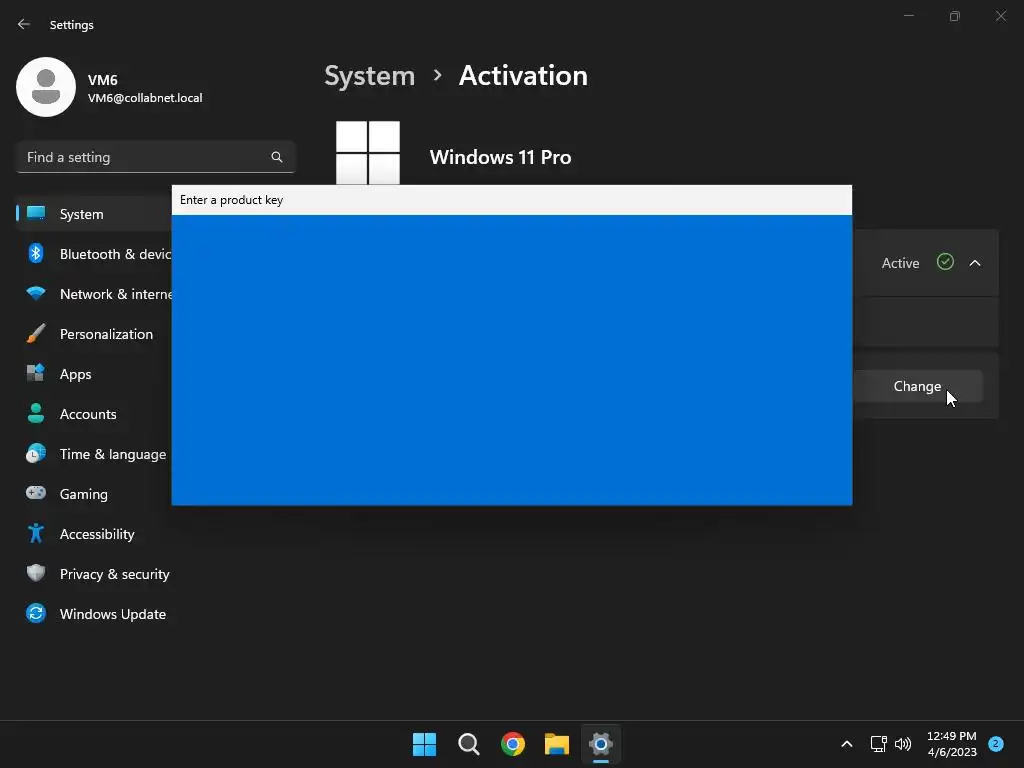
Task: Open Bluetooth & devices settings
Action: pos(93,254)
